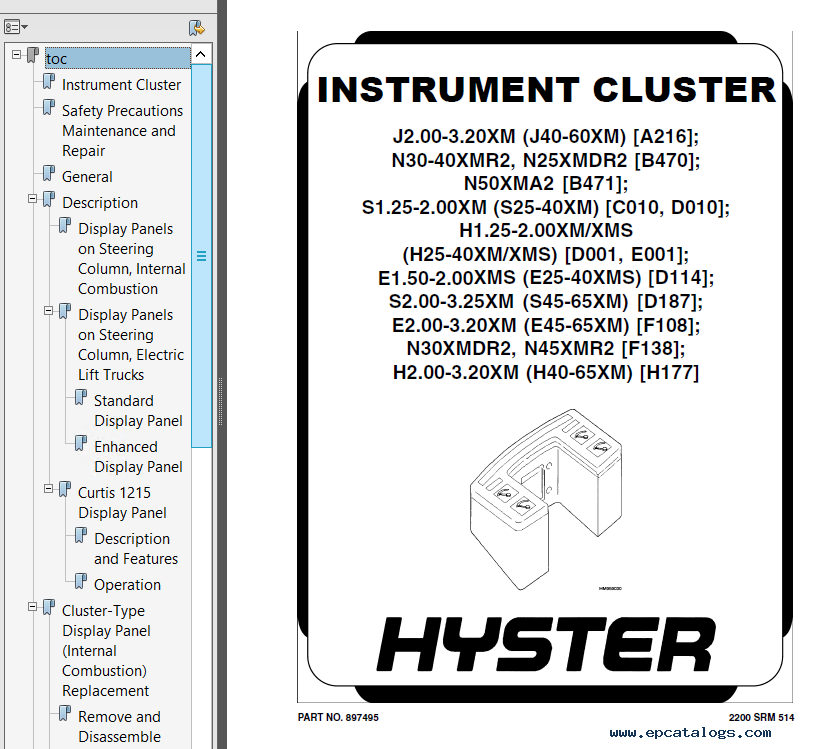
Task: Click the J2.00-3.20XM (J40-60XM) [A216] line
Action: [x=546, y=137]
